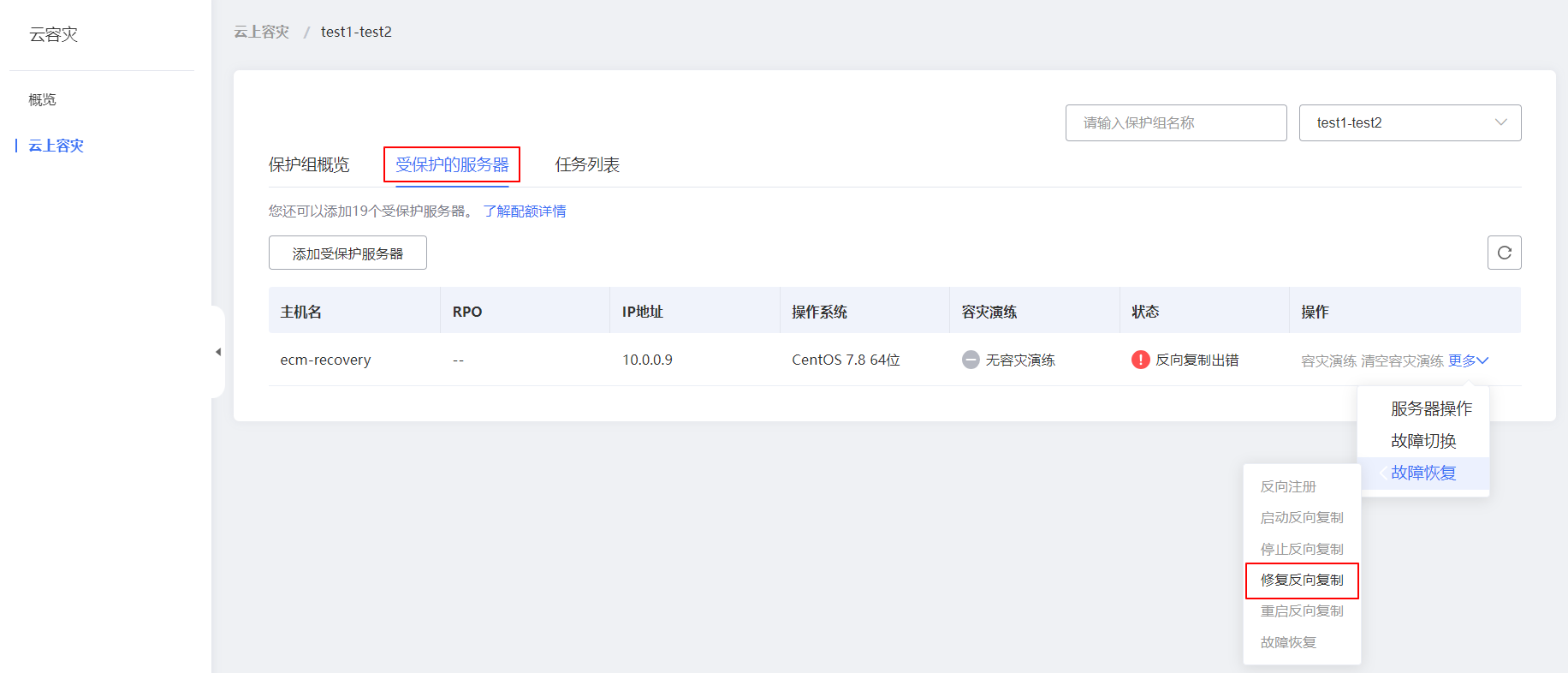Click the protection group name search field
The height and width of the screenshot is (673, 1568).
[1175, 122]
